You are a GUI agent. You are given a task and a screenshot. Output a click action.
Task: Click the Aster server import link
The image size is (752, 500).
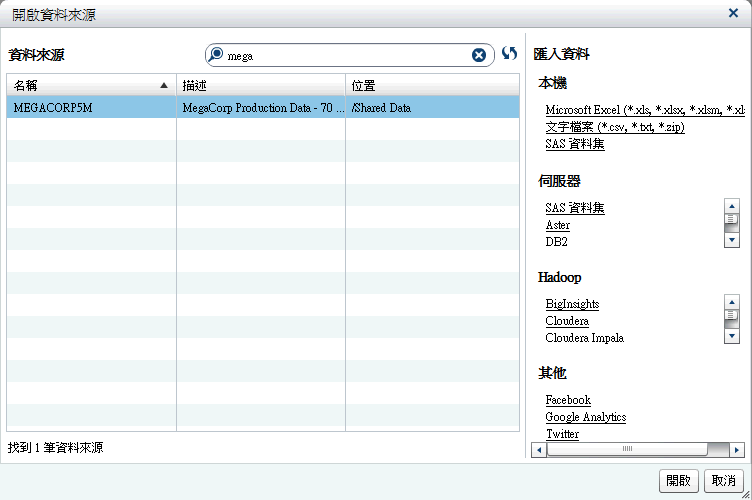tap(557, 225)
